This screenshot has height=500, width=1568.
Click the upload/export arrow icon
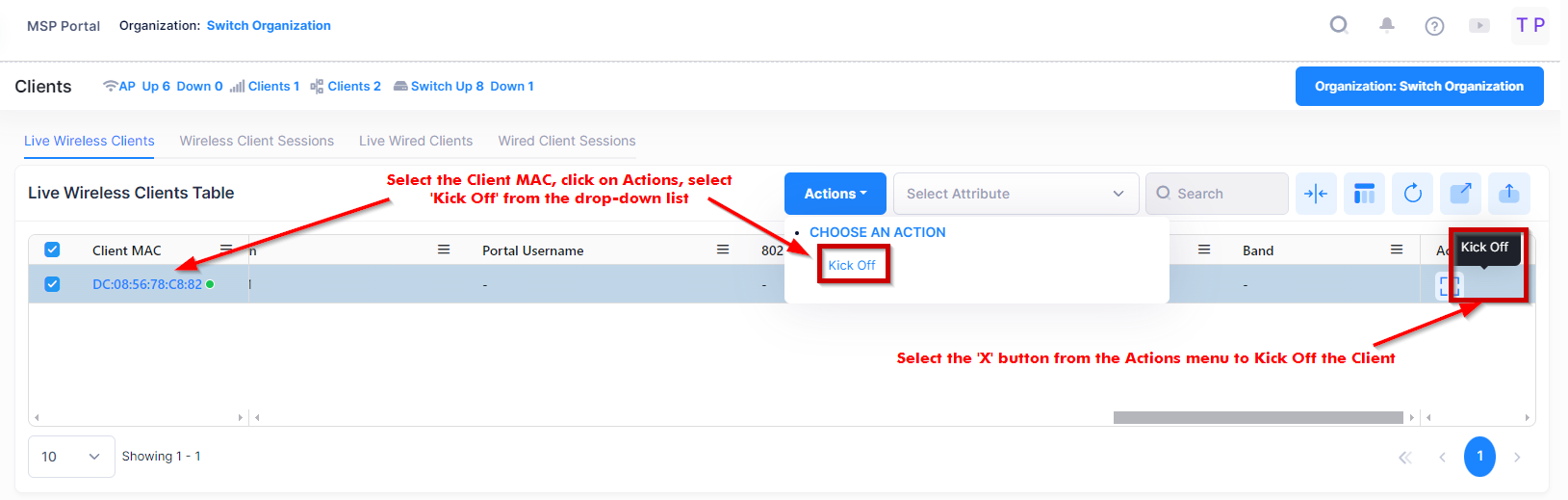(x=1508, y=194)
